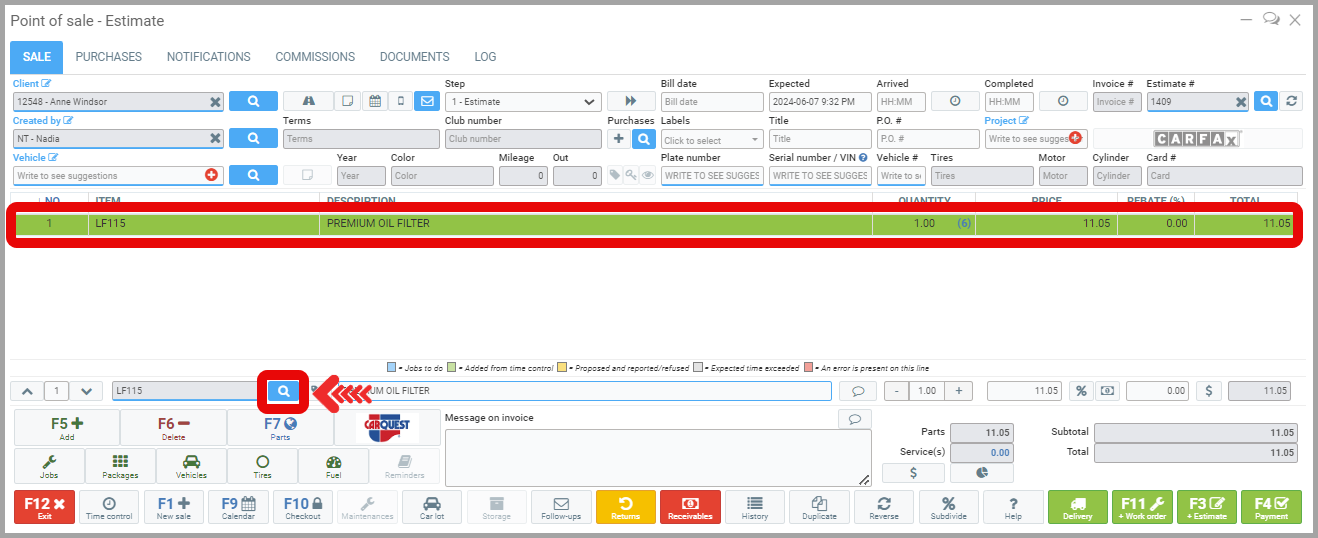
Task: Click the Receivables button
Action: (x=690, y=507)
